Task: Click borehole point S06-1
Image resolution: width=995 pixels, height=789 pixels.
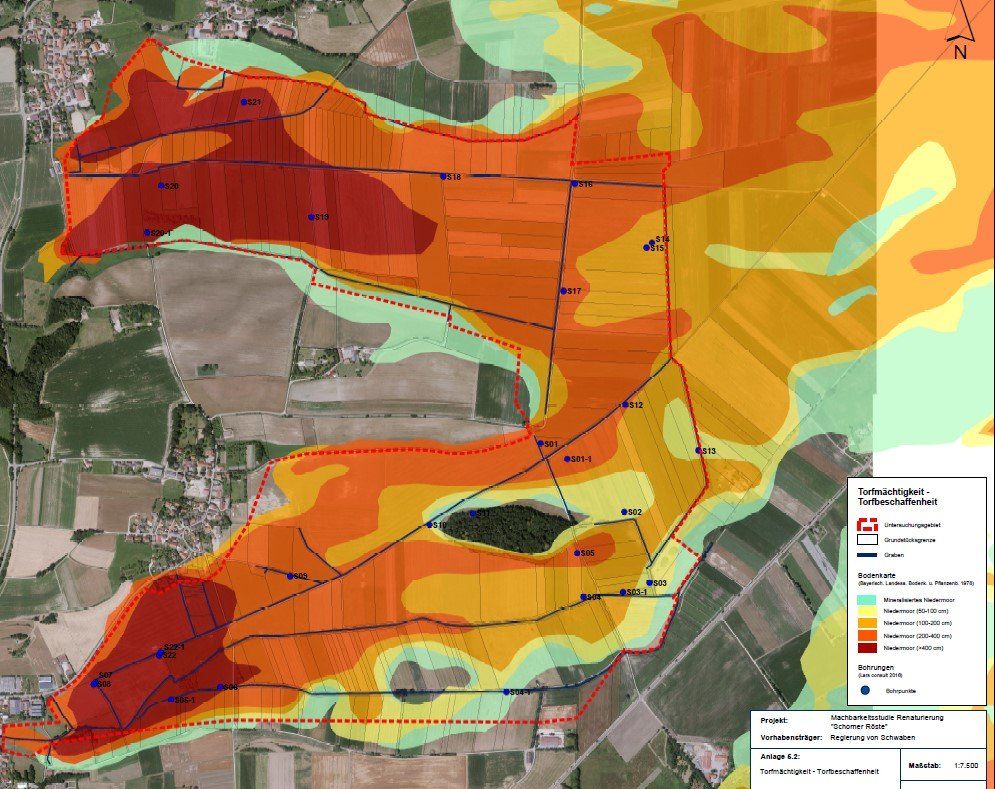Action: click(x=171, y=699)
